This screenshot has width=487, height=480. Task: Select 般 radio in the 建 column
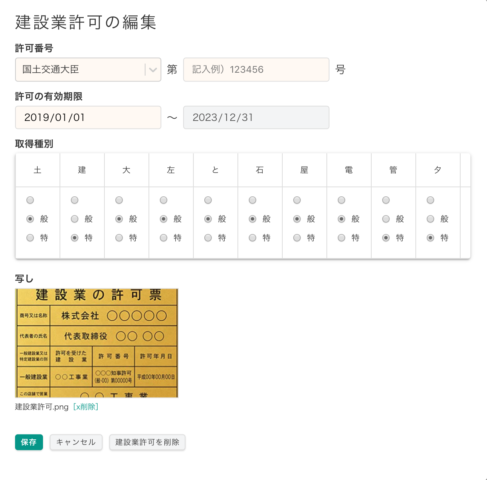(x=75, y=219)
